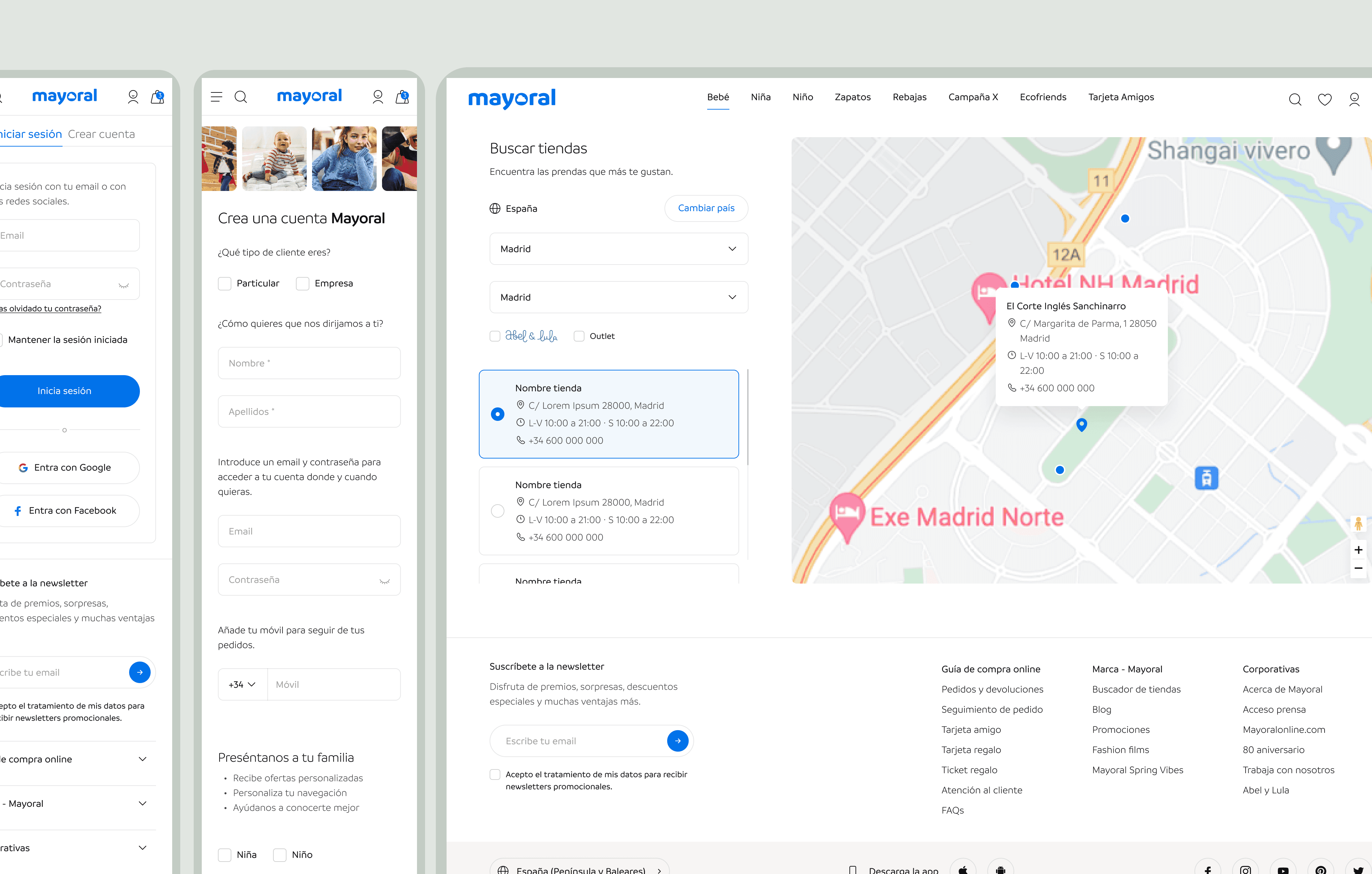The width and height of the screenshot is (1372, 874).
Task: Select the second Nombre tienda radio button
Action: (x=497, y=511)
